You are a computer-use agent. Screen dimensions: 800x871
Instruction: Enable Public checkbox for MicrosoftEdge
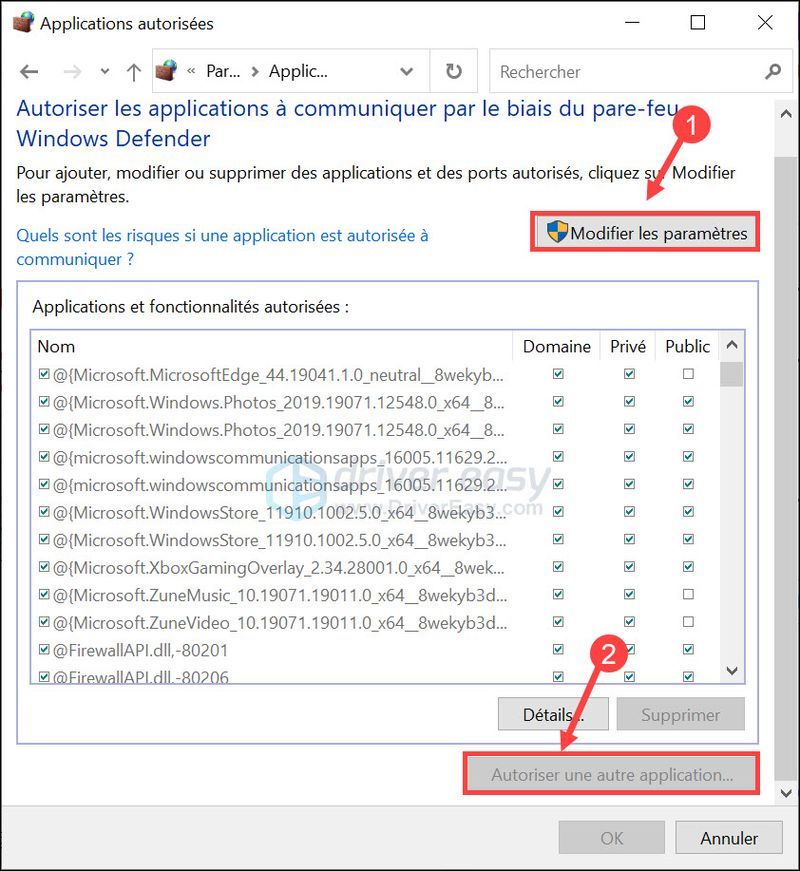(688, 374)
